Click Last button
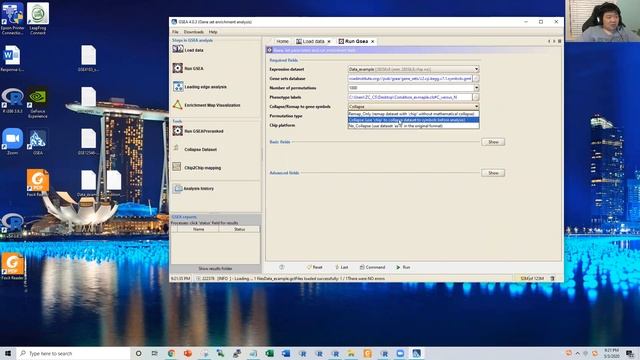 342,267
